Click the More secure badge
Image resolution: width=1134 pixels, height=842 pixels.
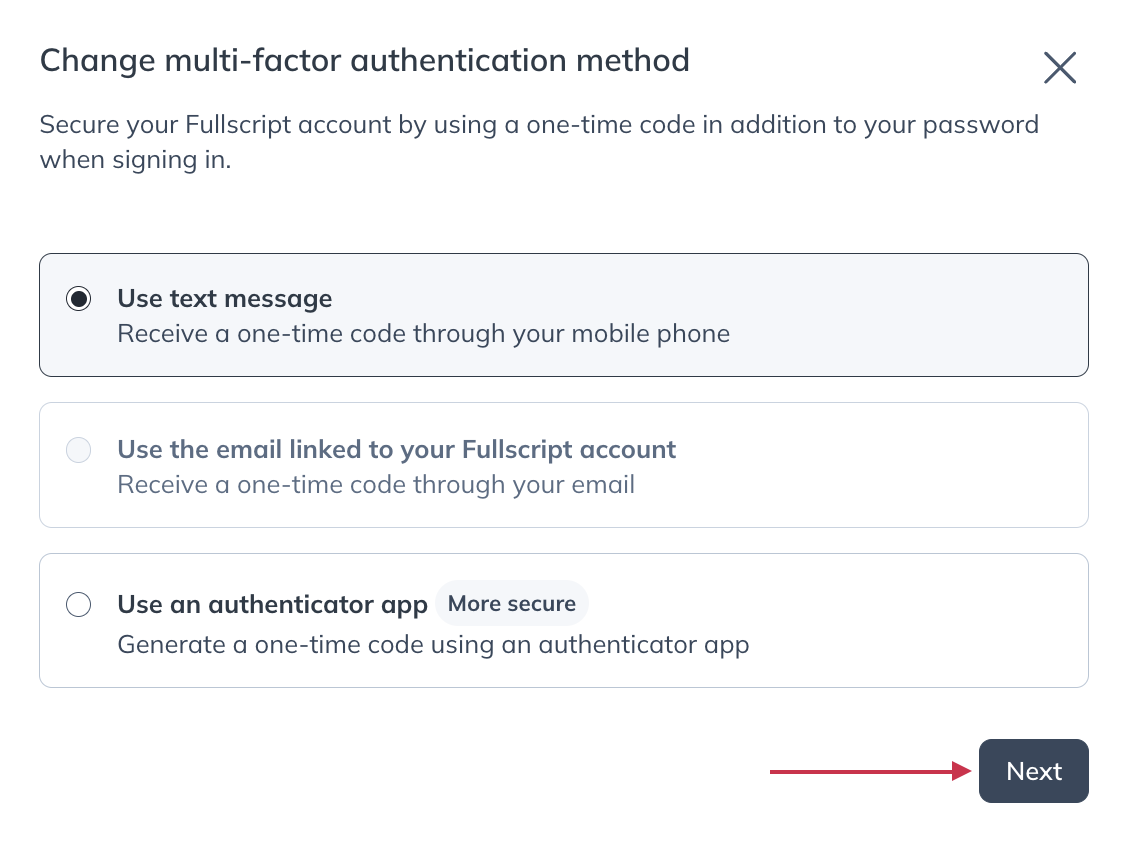[x=511, y=603]
